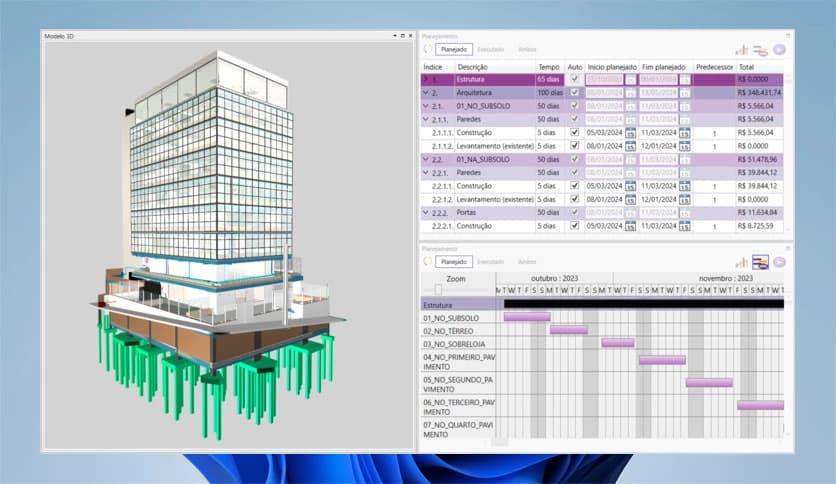Switch to Gantt view icon in upper Planejamento panel

(760, 50)
